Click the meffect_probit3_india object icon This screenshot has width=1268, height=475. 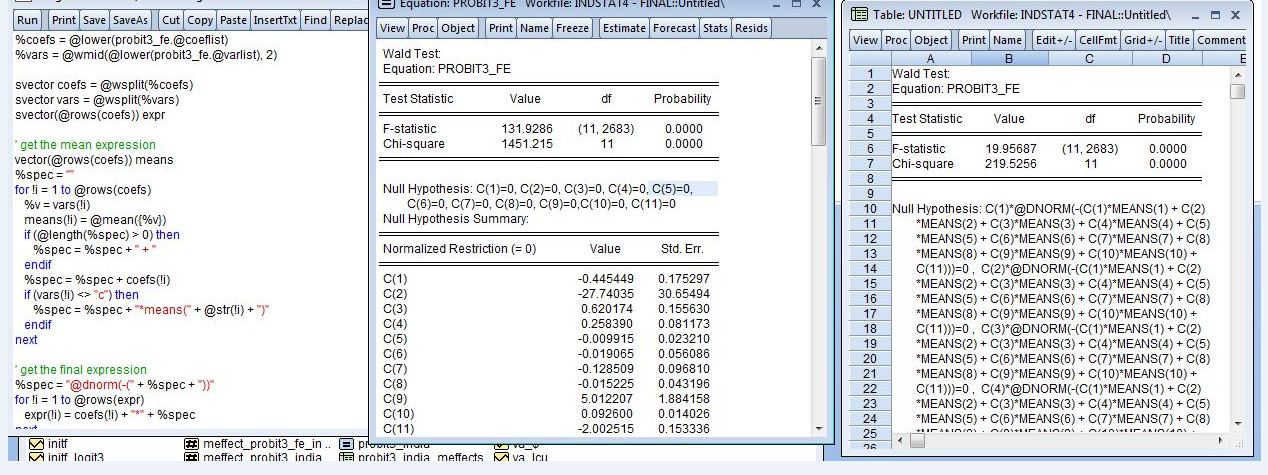tap(192, 459)
